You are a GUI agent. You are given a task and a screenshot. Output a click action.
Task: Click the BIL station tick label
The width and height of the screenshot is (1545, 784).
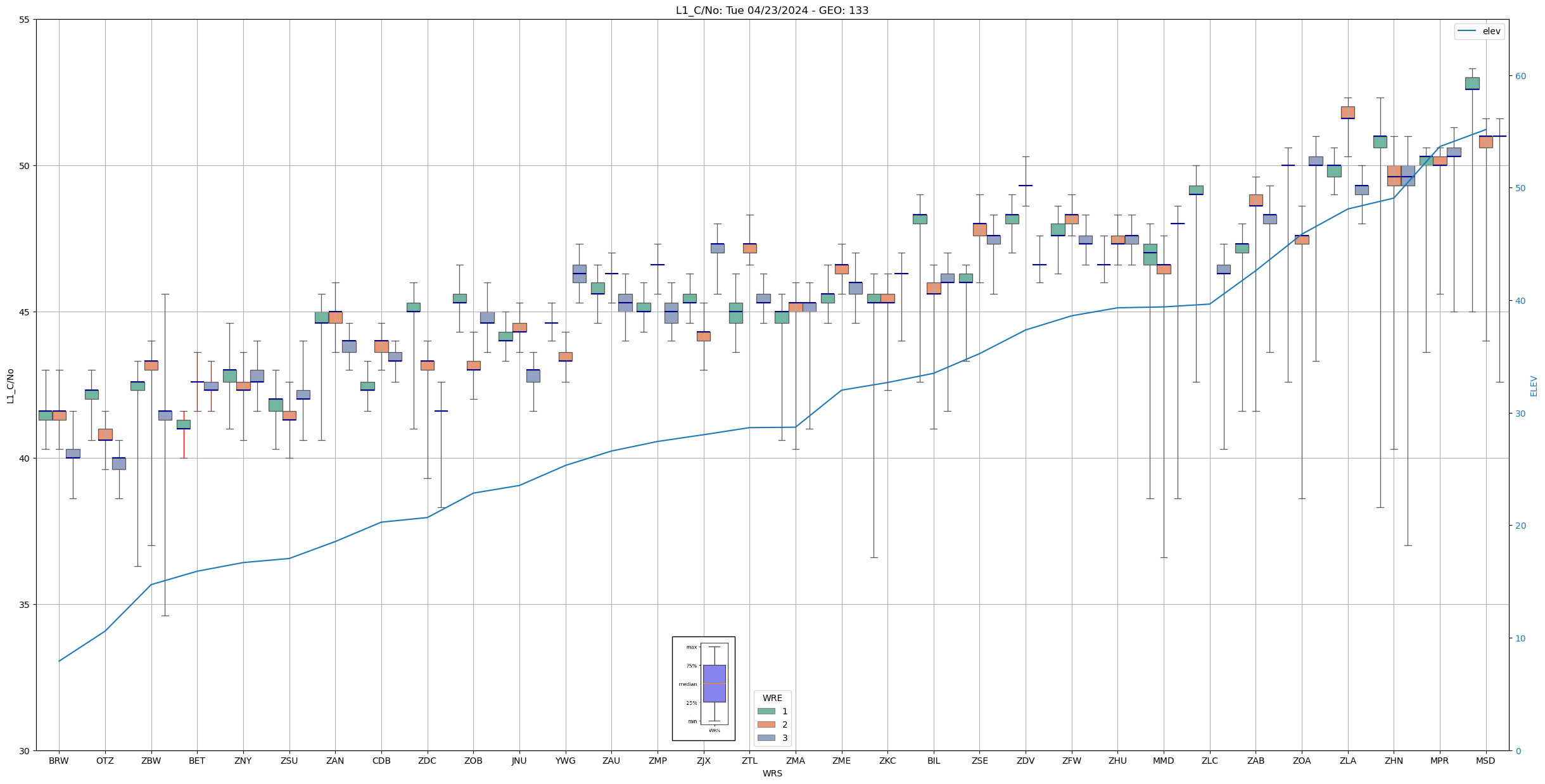click(933, 761)
